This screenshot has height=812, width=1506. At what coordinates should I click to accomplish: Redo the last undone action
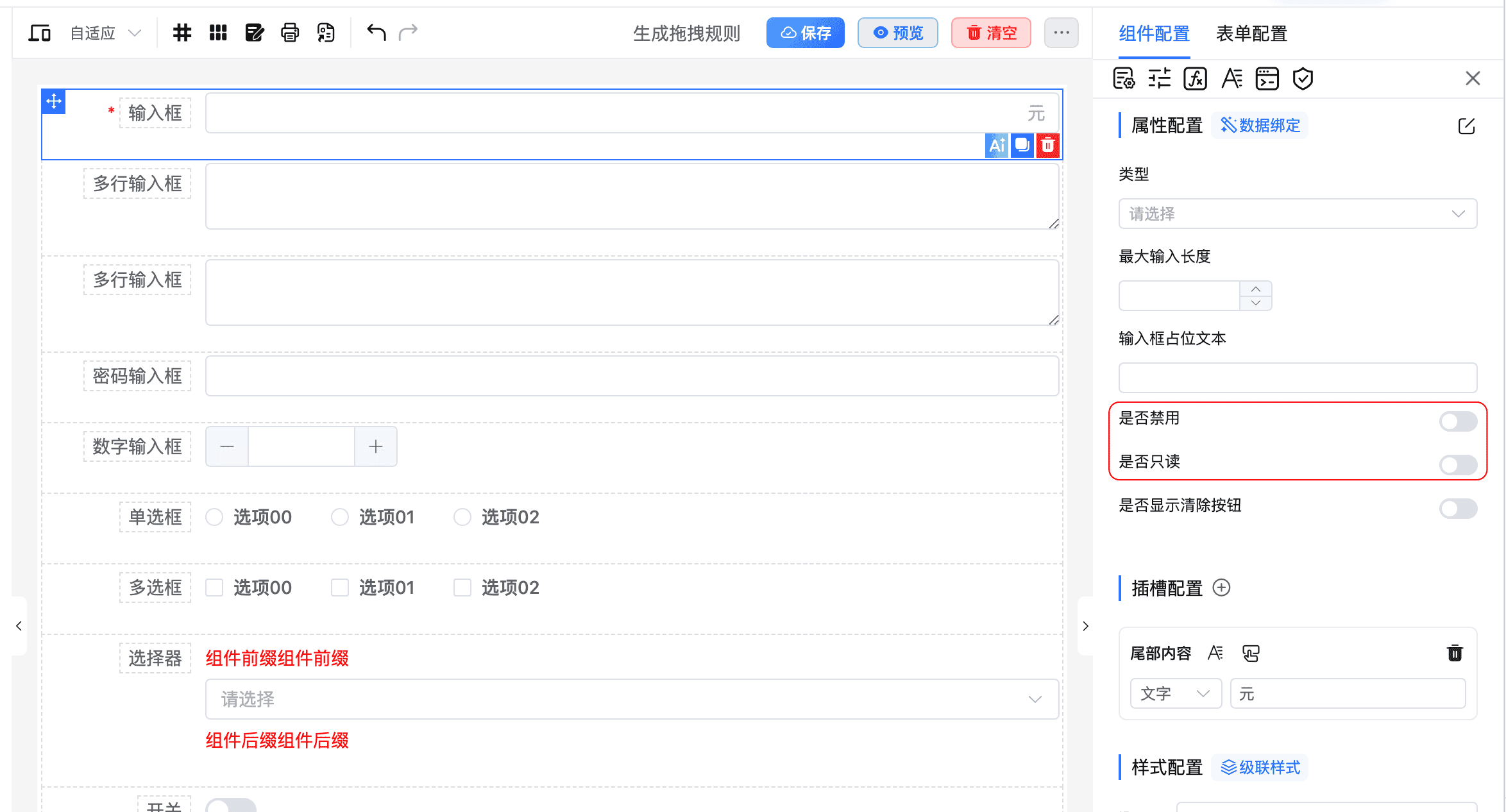(x=408, y=32)
